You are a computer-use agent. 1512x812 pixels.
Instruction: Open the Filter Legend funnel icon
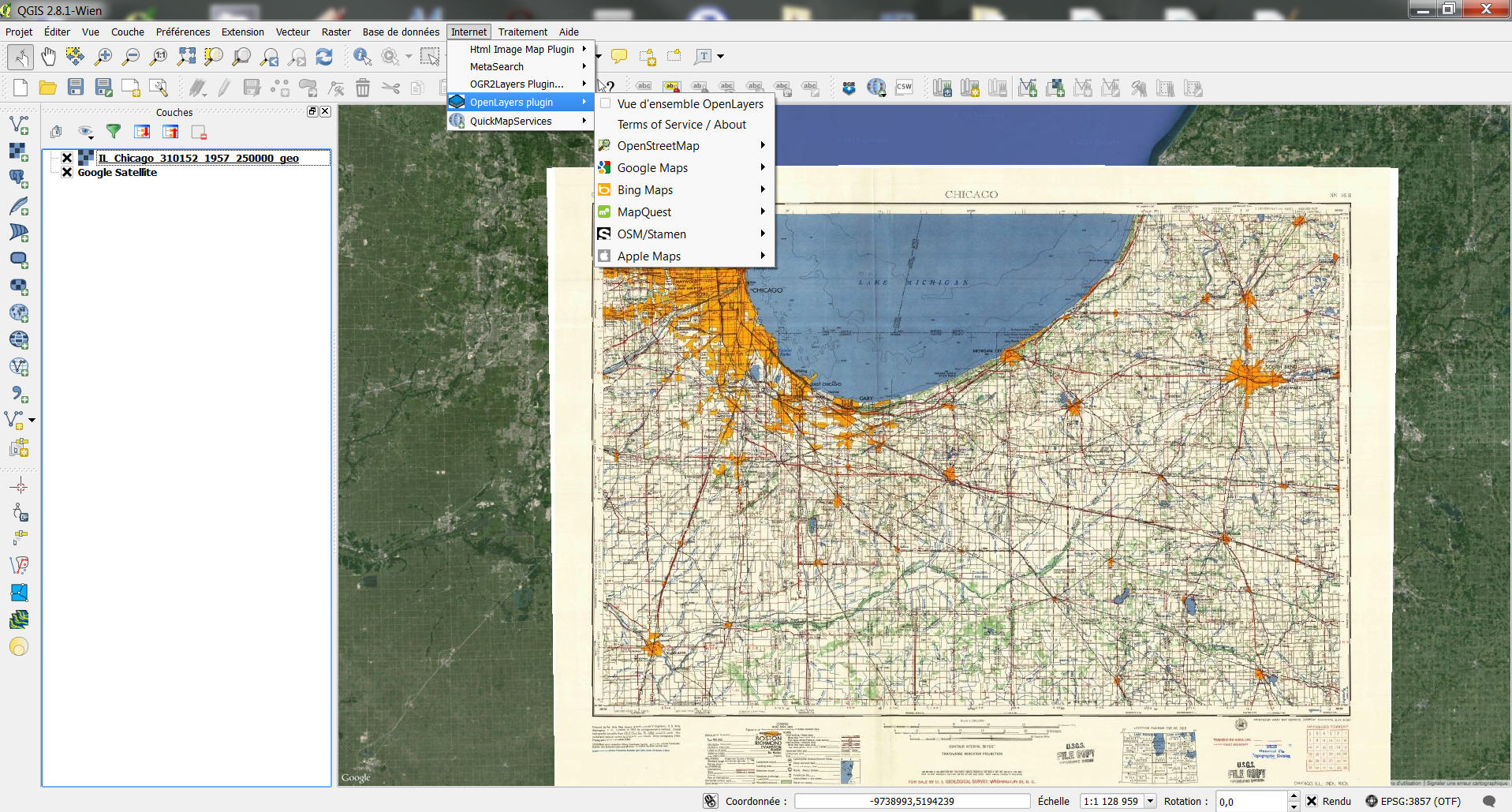click(114, 132)
